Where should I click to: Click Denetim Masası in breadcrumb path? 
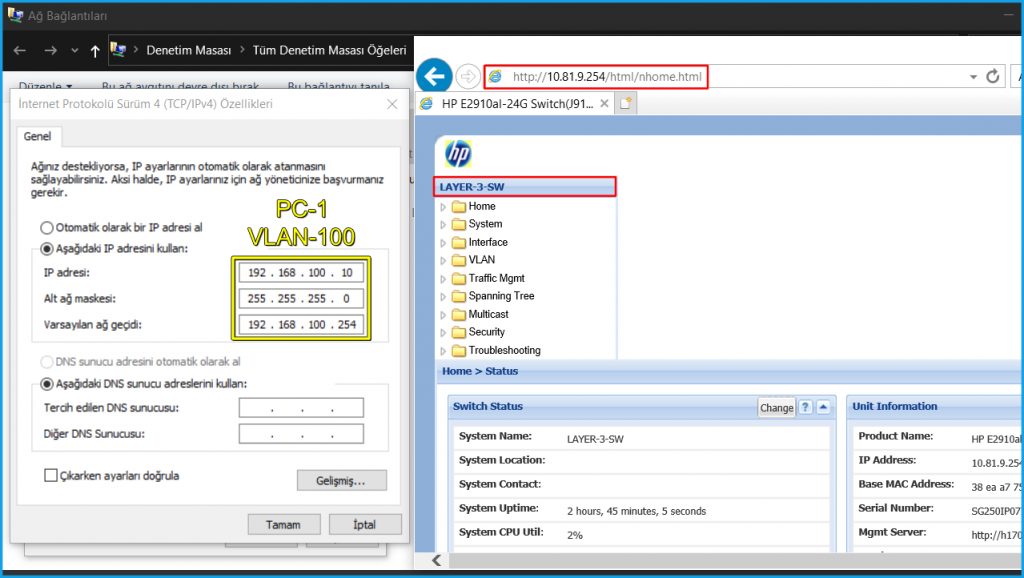point(189,50)
